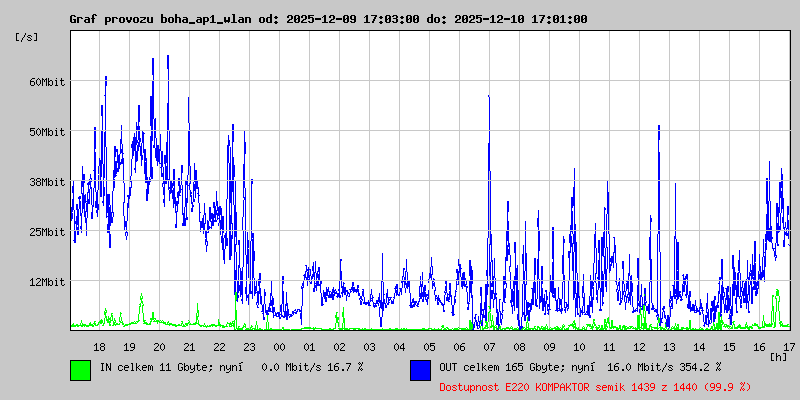Pick hour 23 on the time axis
The height and width of the screenshot is (400, 800).
pos(250,347)
